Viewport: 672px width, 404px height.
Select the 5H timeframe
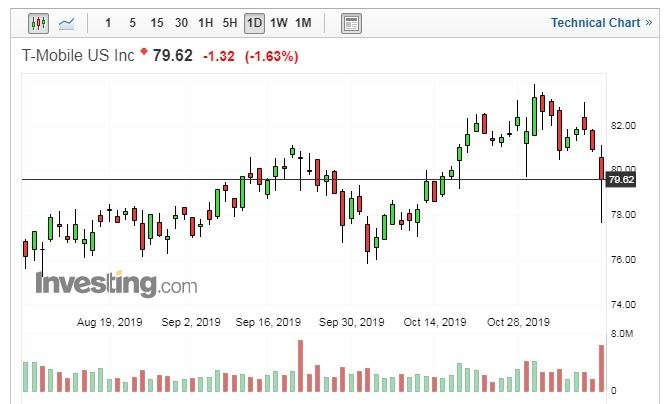pos(230,23)
